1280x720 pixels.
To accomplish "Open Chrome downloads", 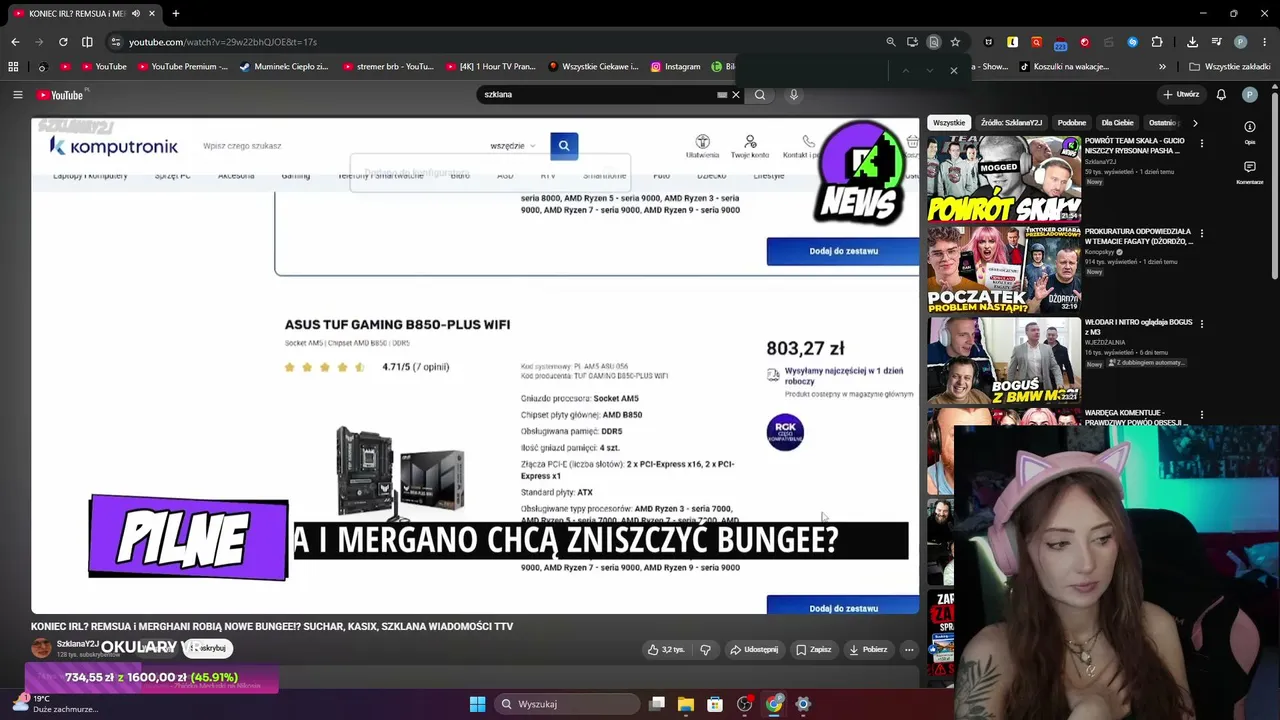I will (x=1192, y=42).
